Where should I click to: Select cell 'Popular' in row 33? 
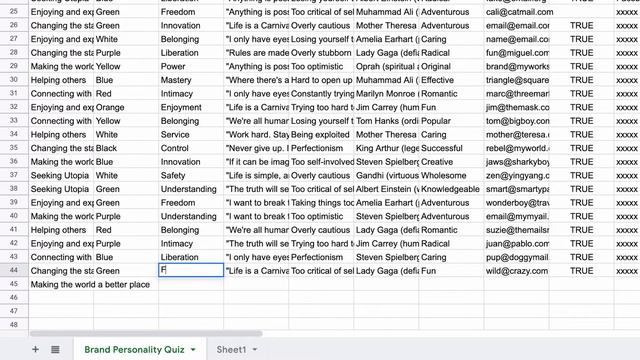point(451,121)
